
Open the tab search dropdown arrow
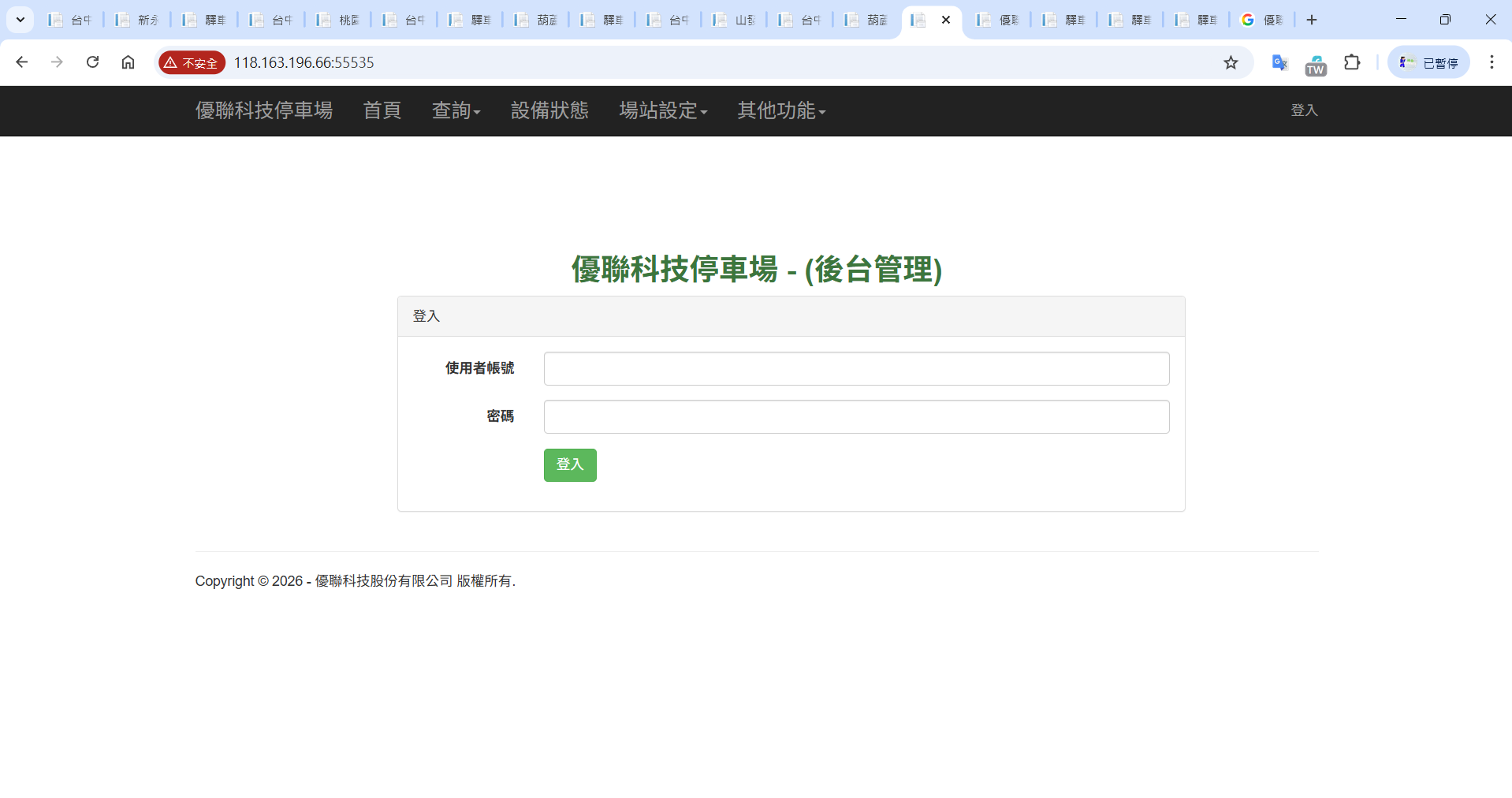click(x=20, y=20)
